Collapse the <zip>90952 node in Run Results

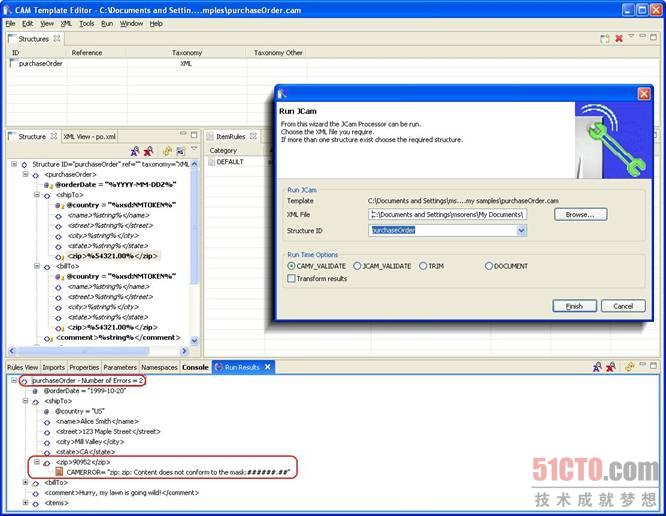37,462
